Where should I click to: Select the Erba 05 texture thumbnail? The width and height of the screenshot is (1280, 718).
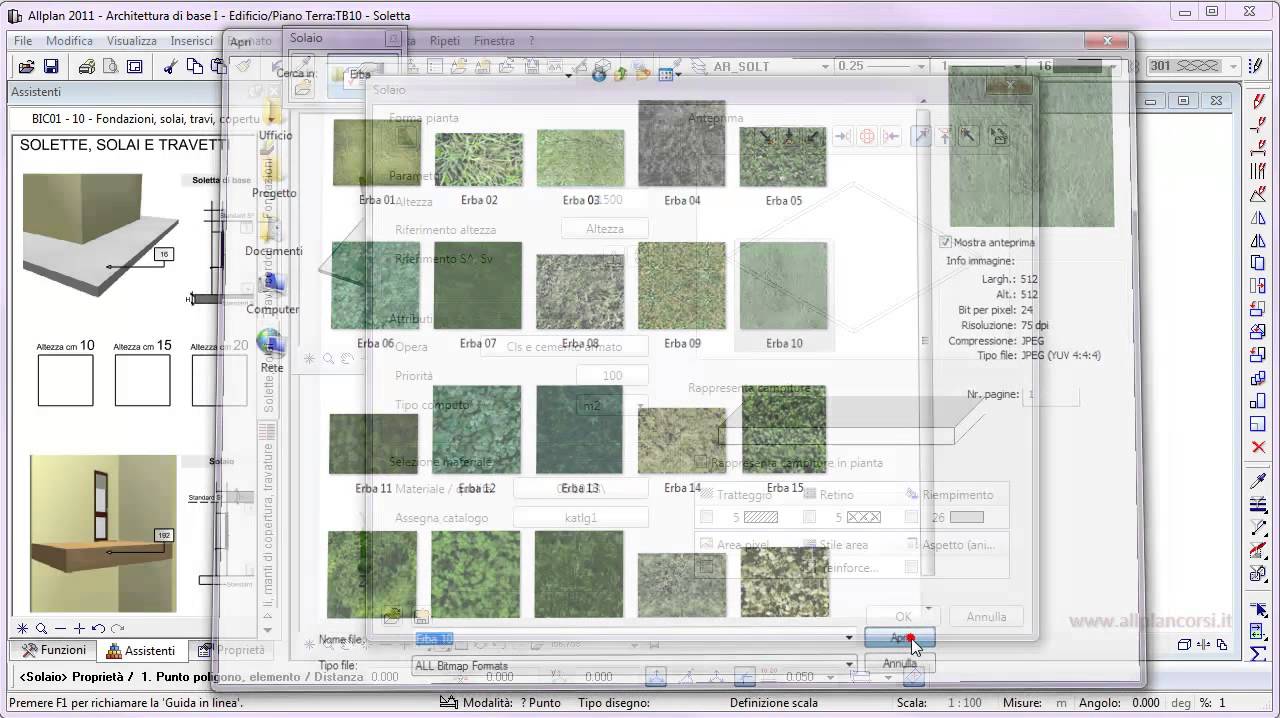783,156
